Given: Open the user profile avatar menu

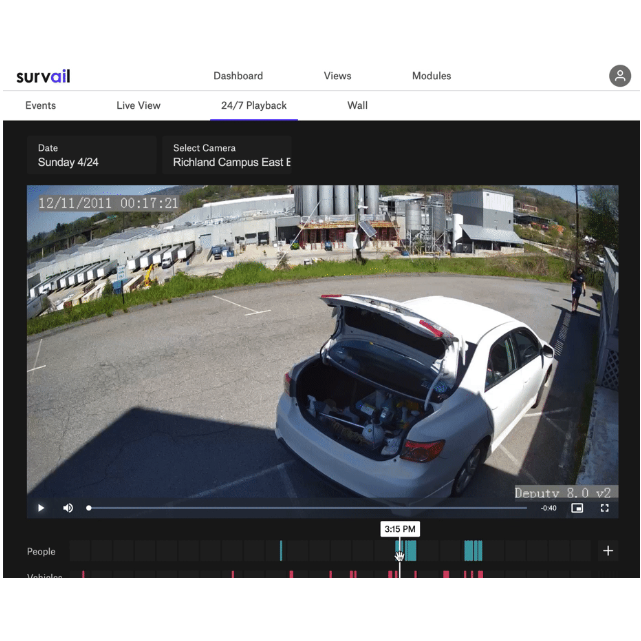Looking at the screenshot, I should click(620, 76).
